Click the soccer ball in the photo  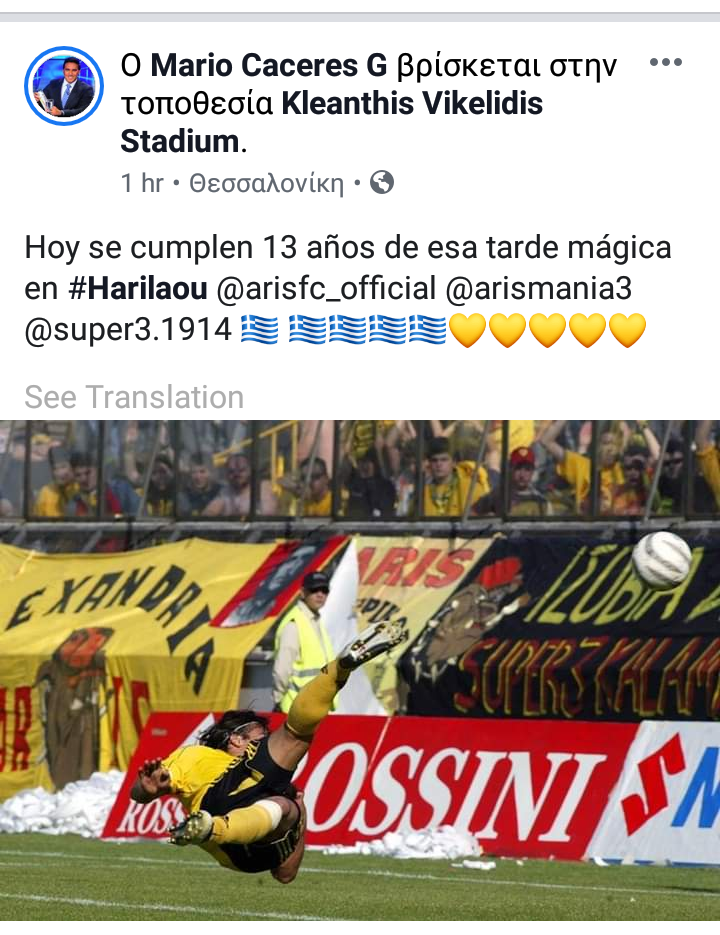pyautogui.click(x=662, y=561)
